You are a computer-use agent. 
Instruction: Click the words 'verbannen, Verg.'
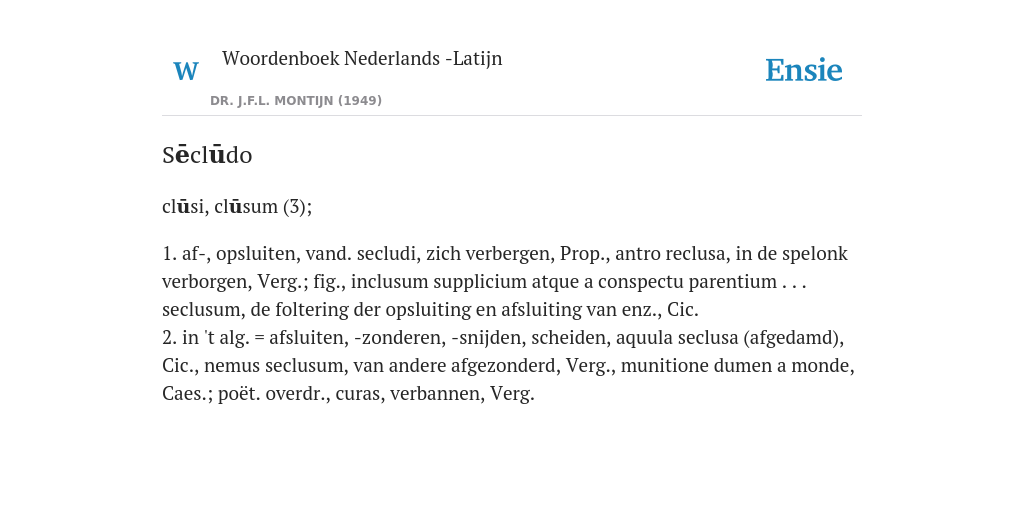tap(462, 394)
